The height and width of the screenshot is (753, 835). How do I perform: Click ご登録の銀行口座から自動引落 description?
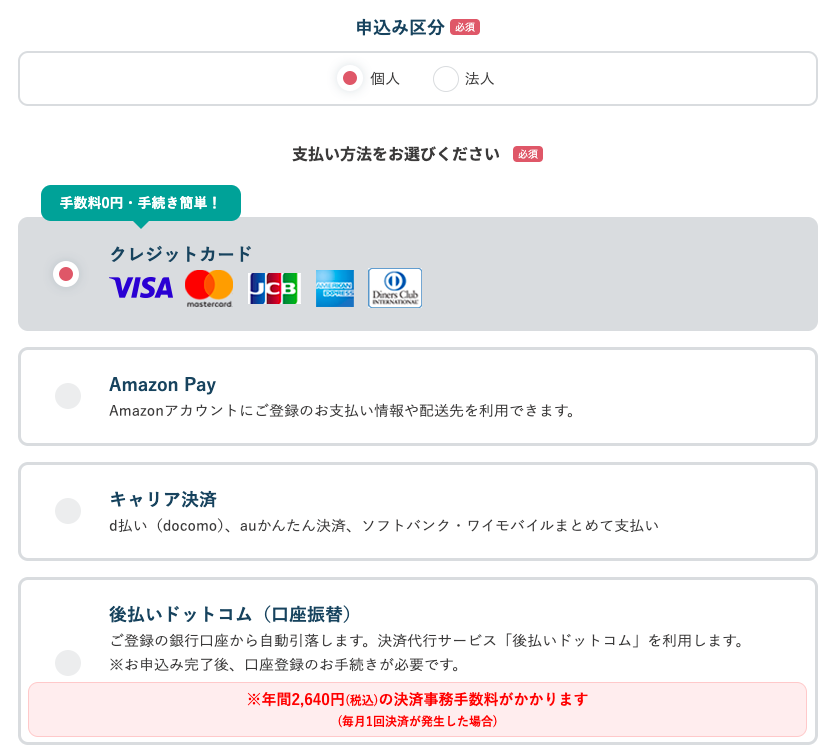427,641
